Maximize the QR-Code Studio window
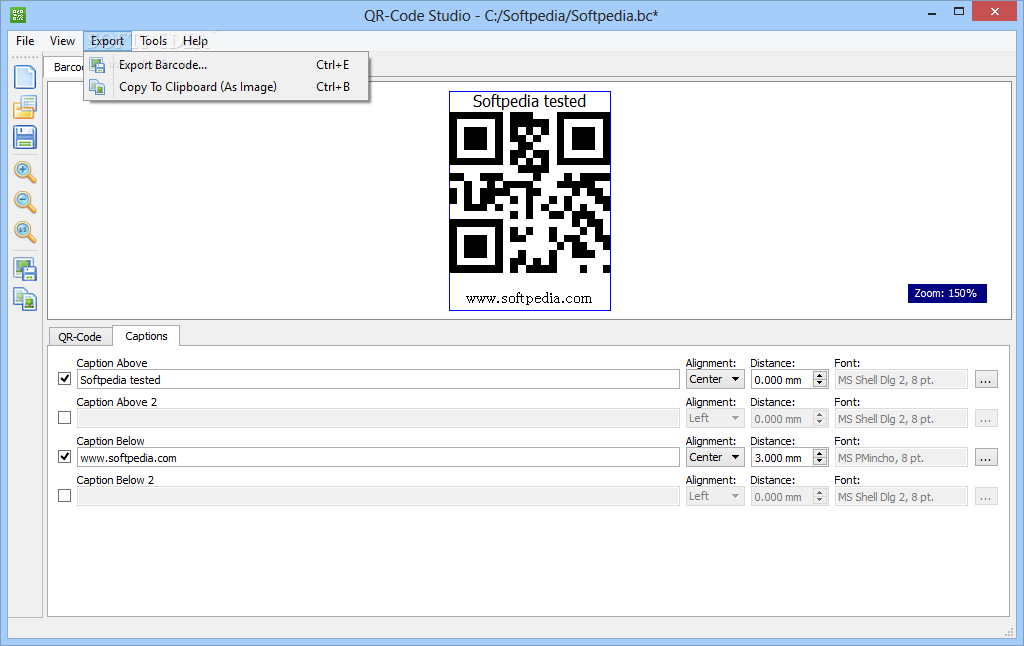 (x=959, y=12)
